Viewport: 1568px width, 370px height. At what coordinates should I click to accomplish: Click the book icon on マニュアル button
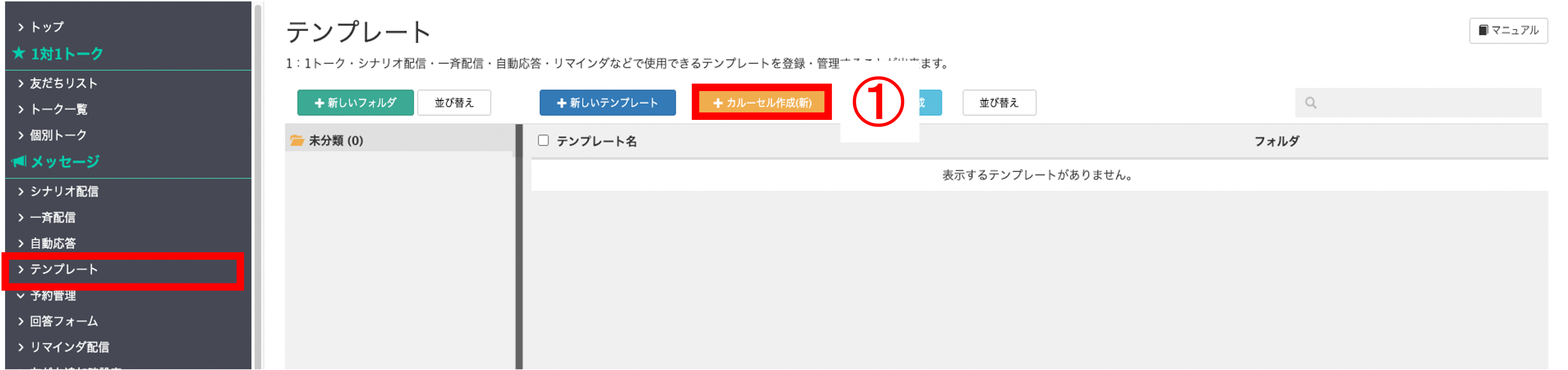[1483, 30]
